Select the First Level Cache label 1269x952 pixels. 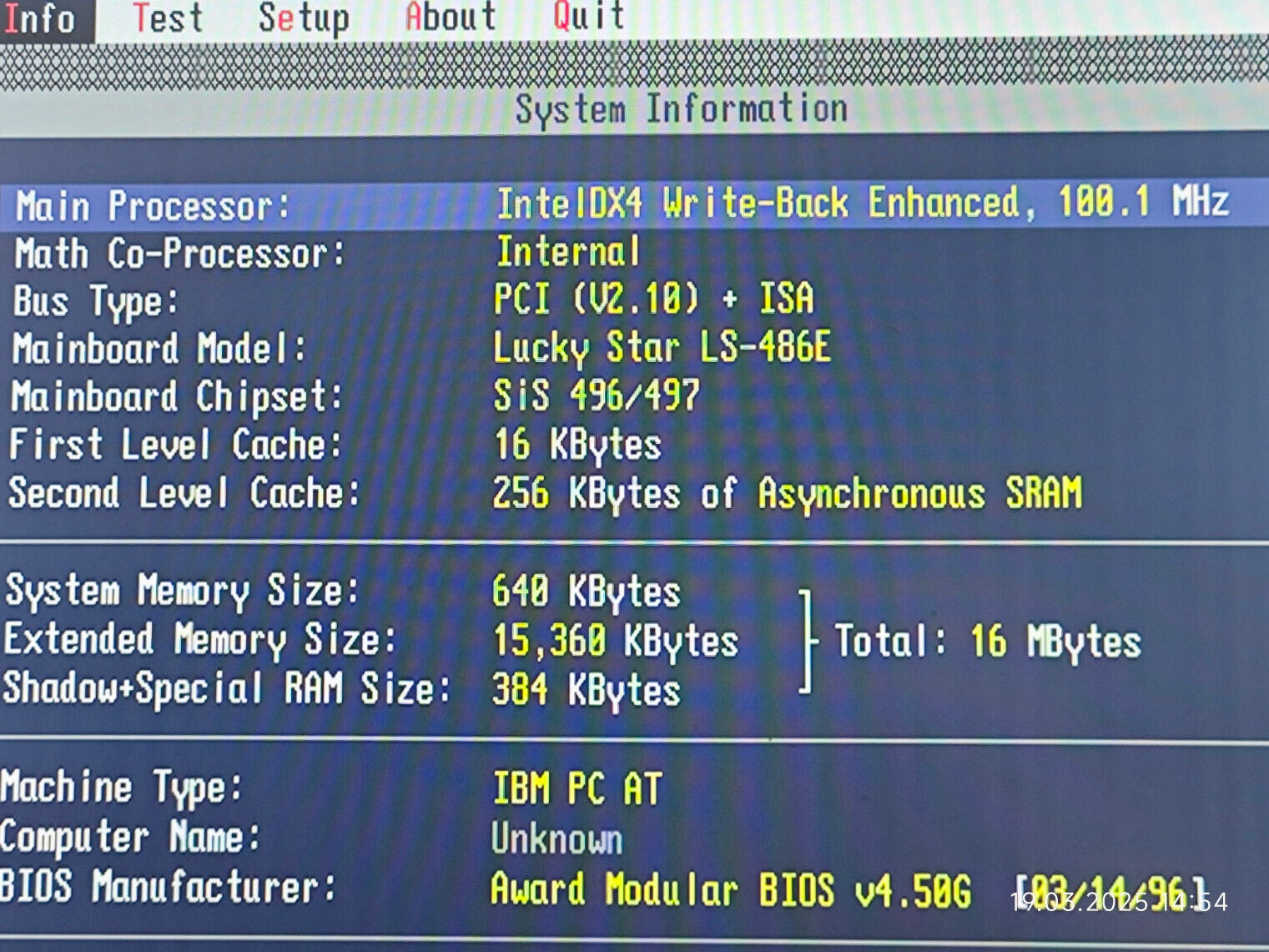click(176, 444)
